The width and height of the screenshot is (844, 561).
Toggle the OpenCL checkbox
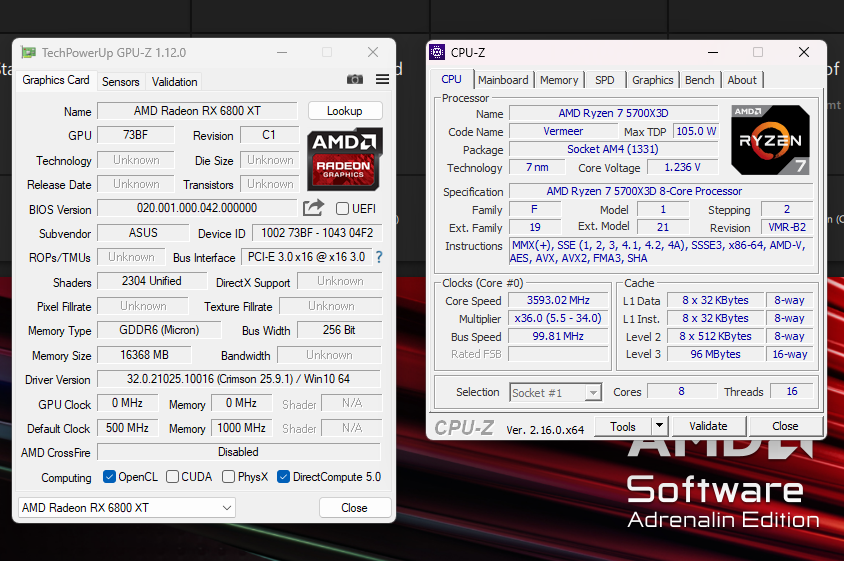(109, 476)
